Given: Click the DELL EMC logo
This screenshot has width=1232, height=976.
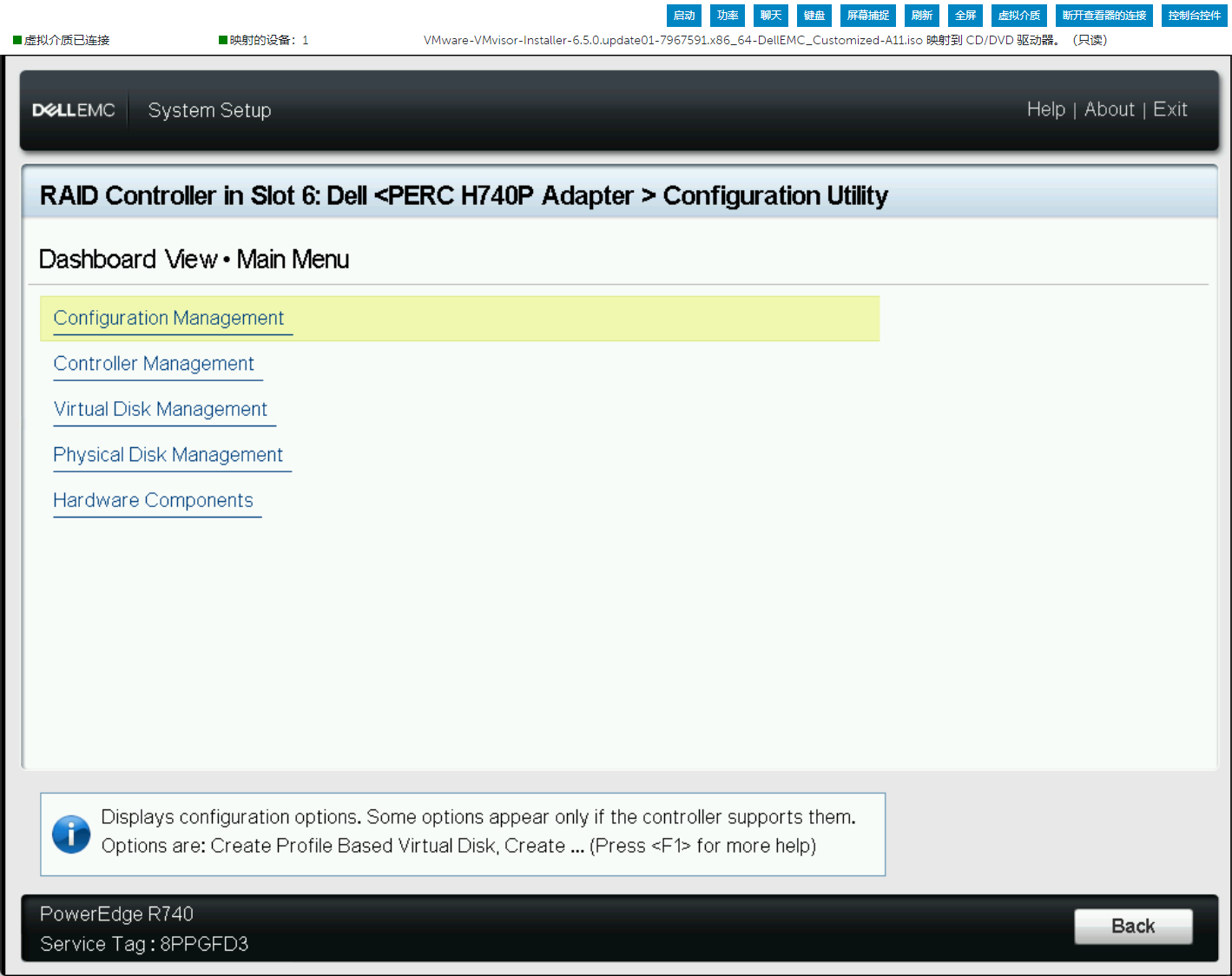Looking at the screenshot, I should (74, 110).
